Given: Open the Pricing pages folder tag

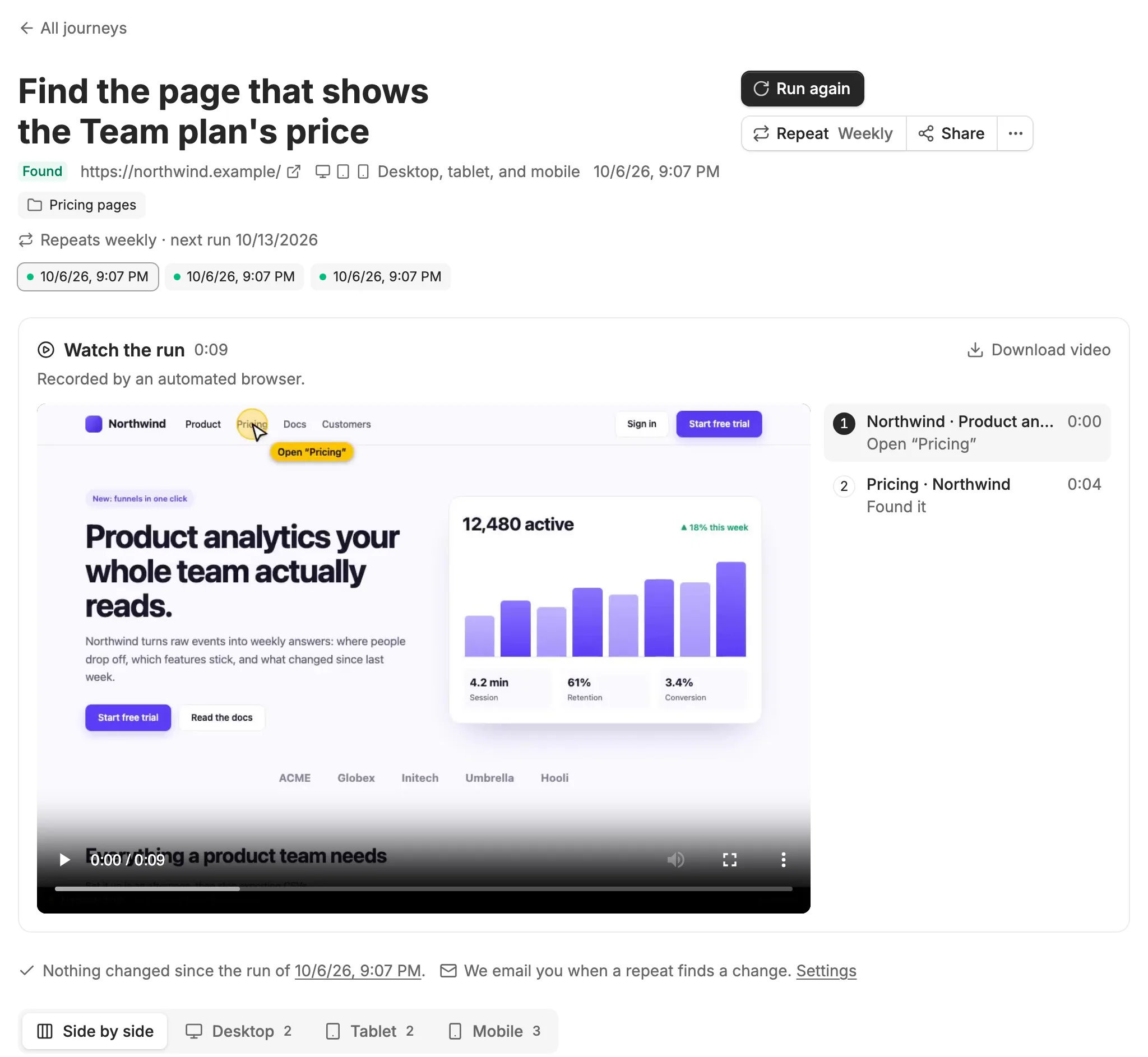Looking at the screenshot, I should coord(82,205).
